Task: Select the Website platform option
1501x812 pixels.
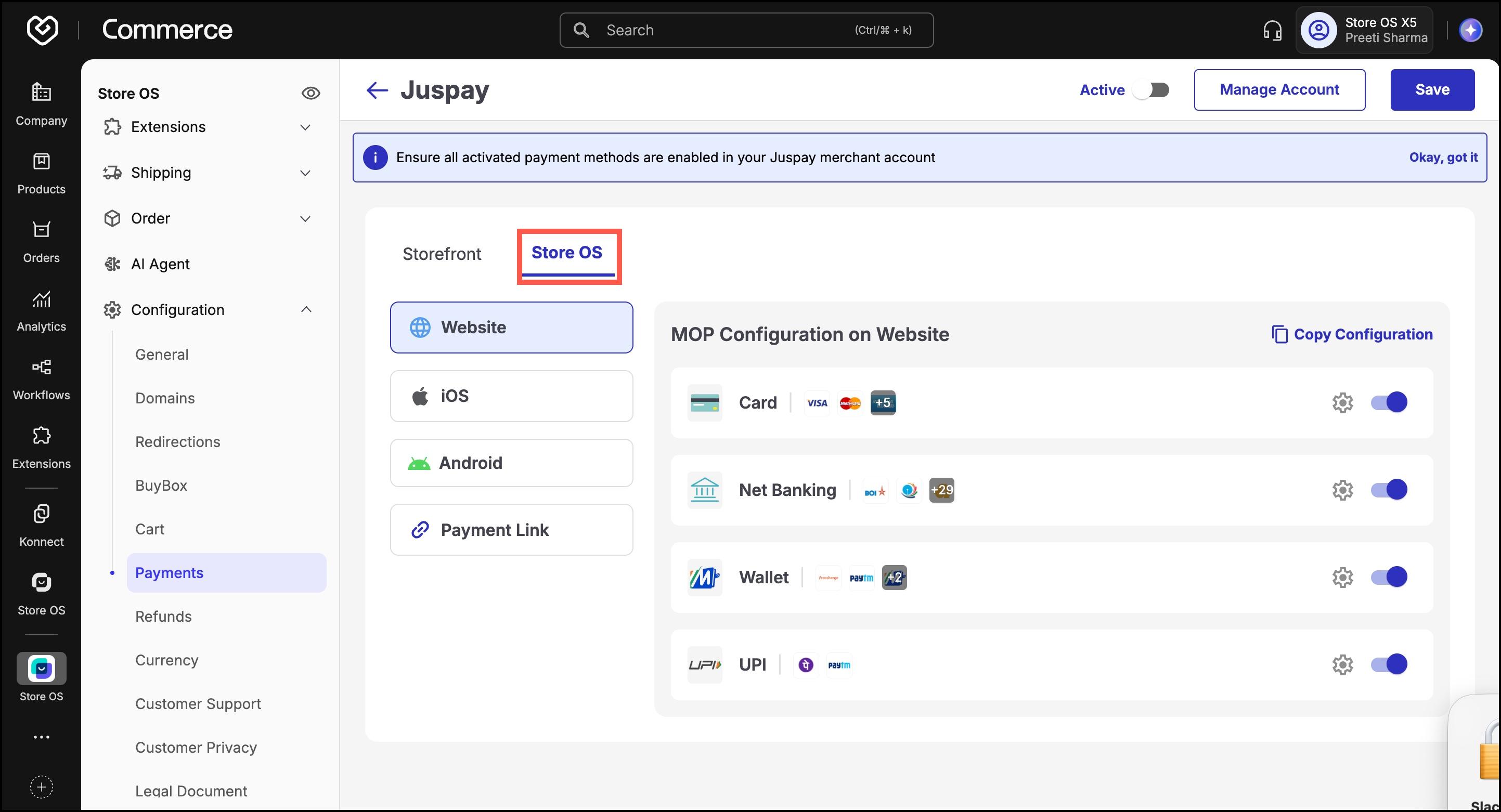Action: [512, 328]
